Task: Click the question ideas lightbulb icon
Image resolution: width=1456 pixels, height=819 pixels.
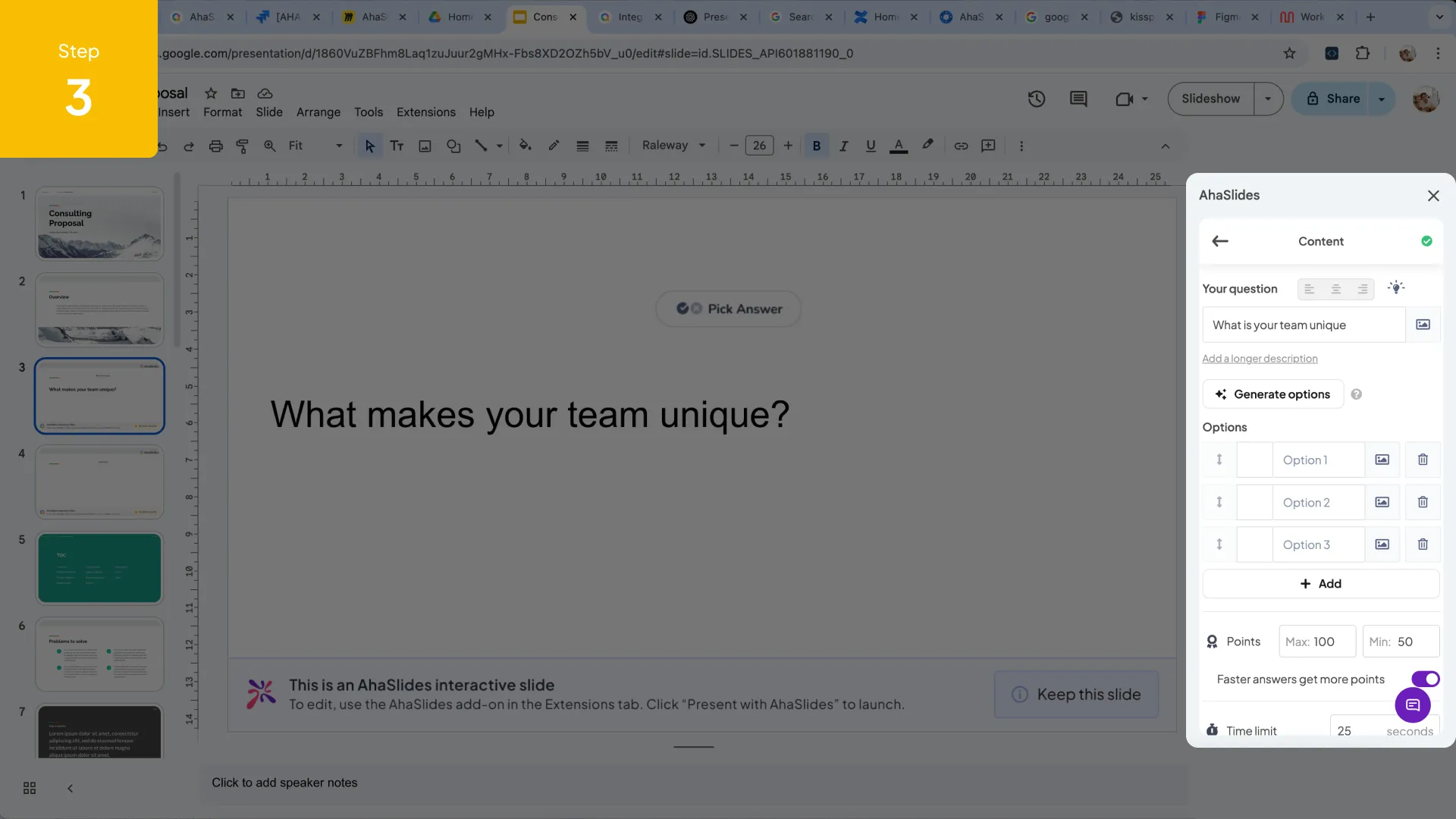Action: [x=1397, y=287]
